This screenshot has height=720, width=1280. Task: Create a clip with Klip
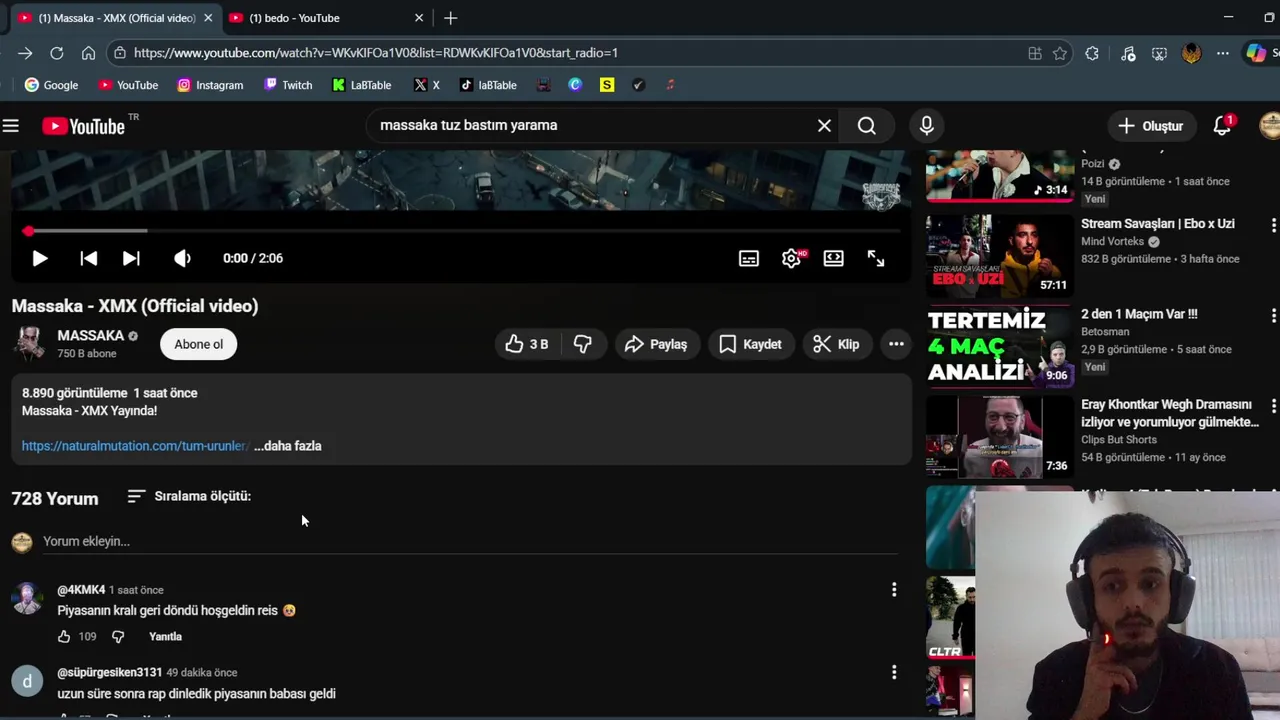click(837, 344)
